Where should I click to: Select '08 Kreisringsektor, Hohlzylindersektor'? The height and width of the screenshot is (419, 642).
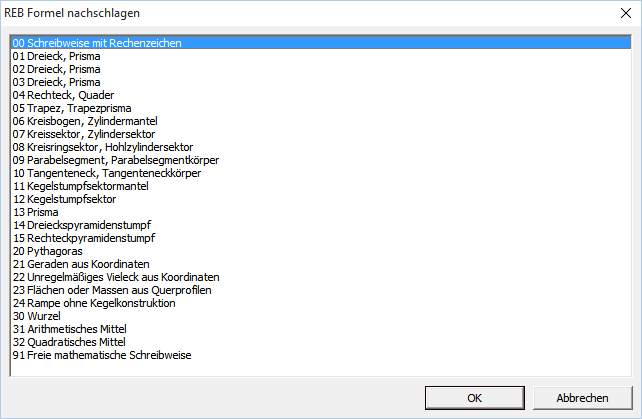(321, 147)
